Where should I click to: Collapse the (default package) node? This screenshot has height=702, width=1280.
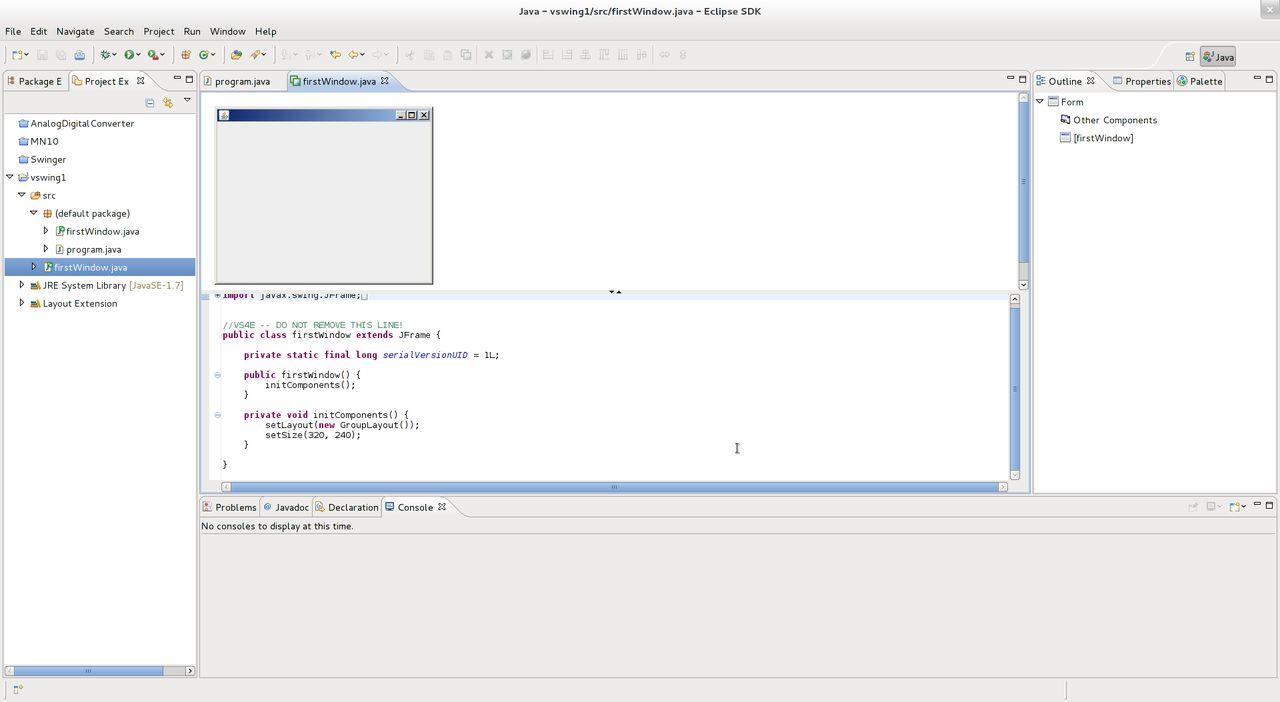coord(34,213)
